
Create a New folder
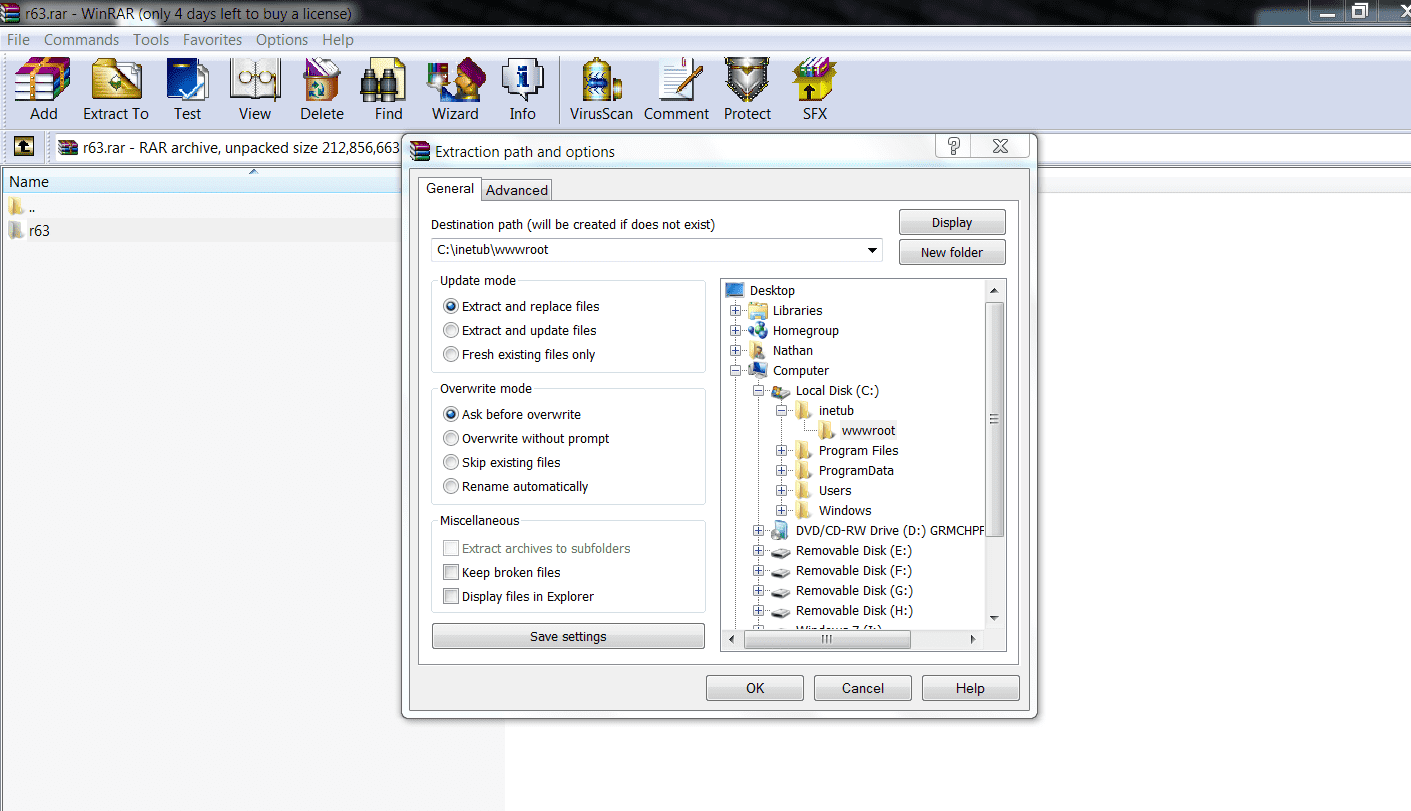click(952, 252)
